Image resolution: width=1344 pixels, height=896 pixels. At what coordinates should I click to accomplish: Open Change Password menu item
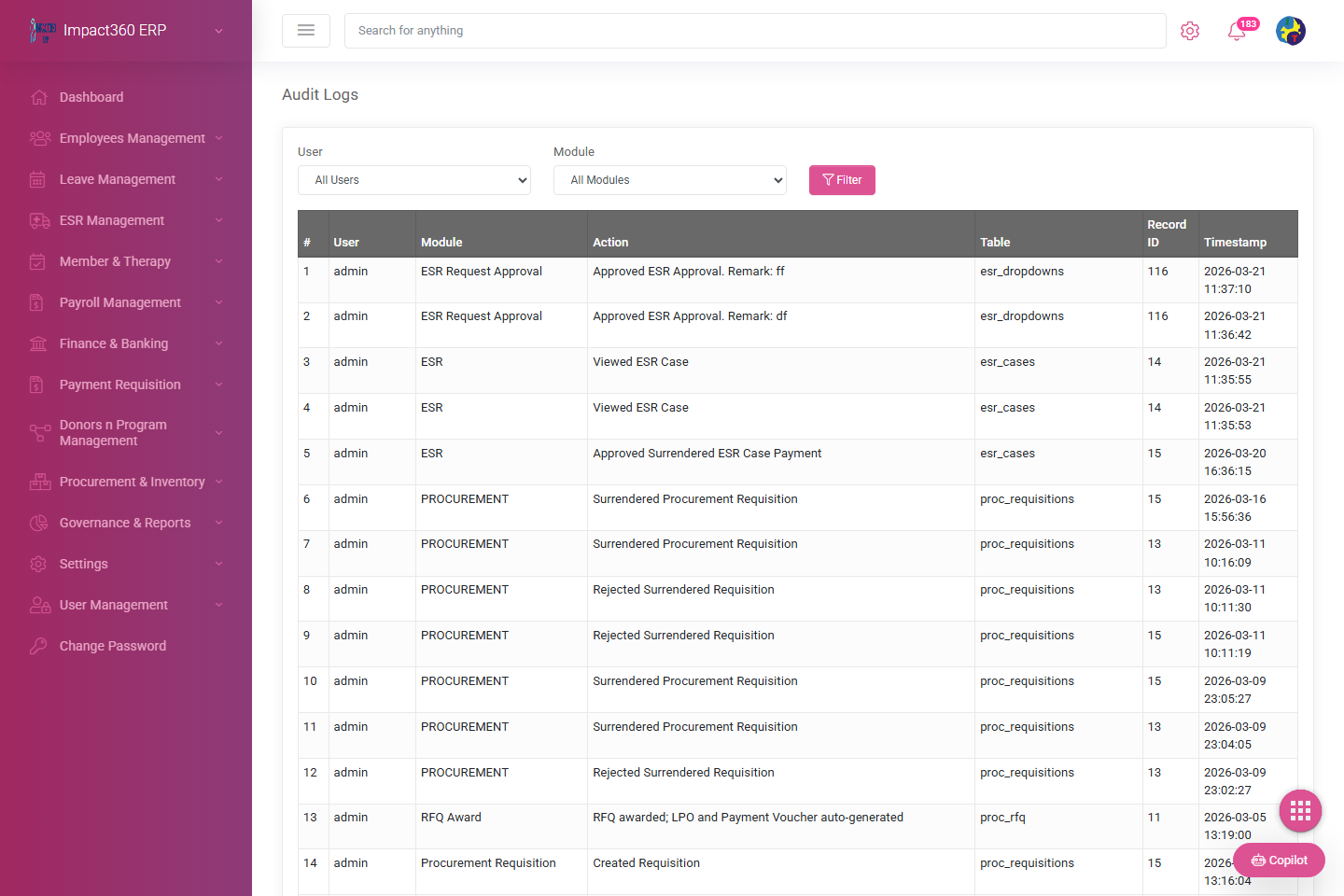(x=113, y=646)
